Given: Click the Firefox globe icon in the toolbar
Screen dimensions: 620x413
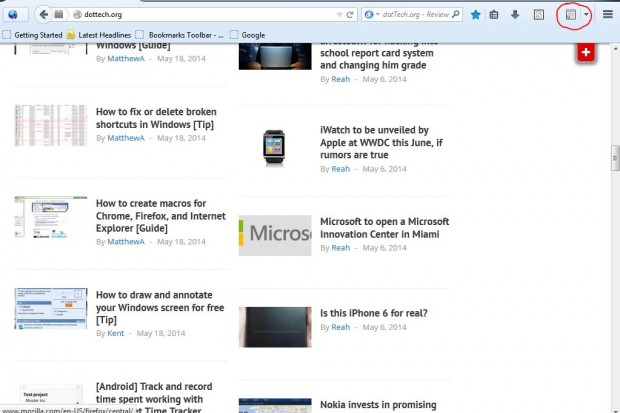Looking at the screenshot, I should (13, 15).
